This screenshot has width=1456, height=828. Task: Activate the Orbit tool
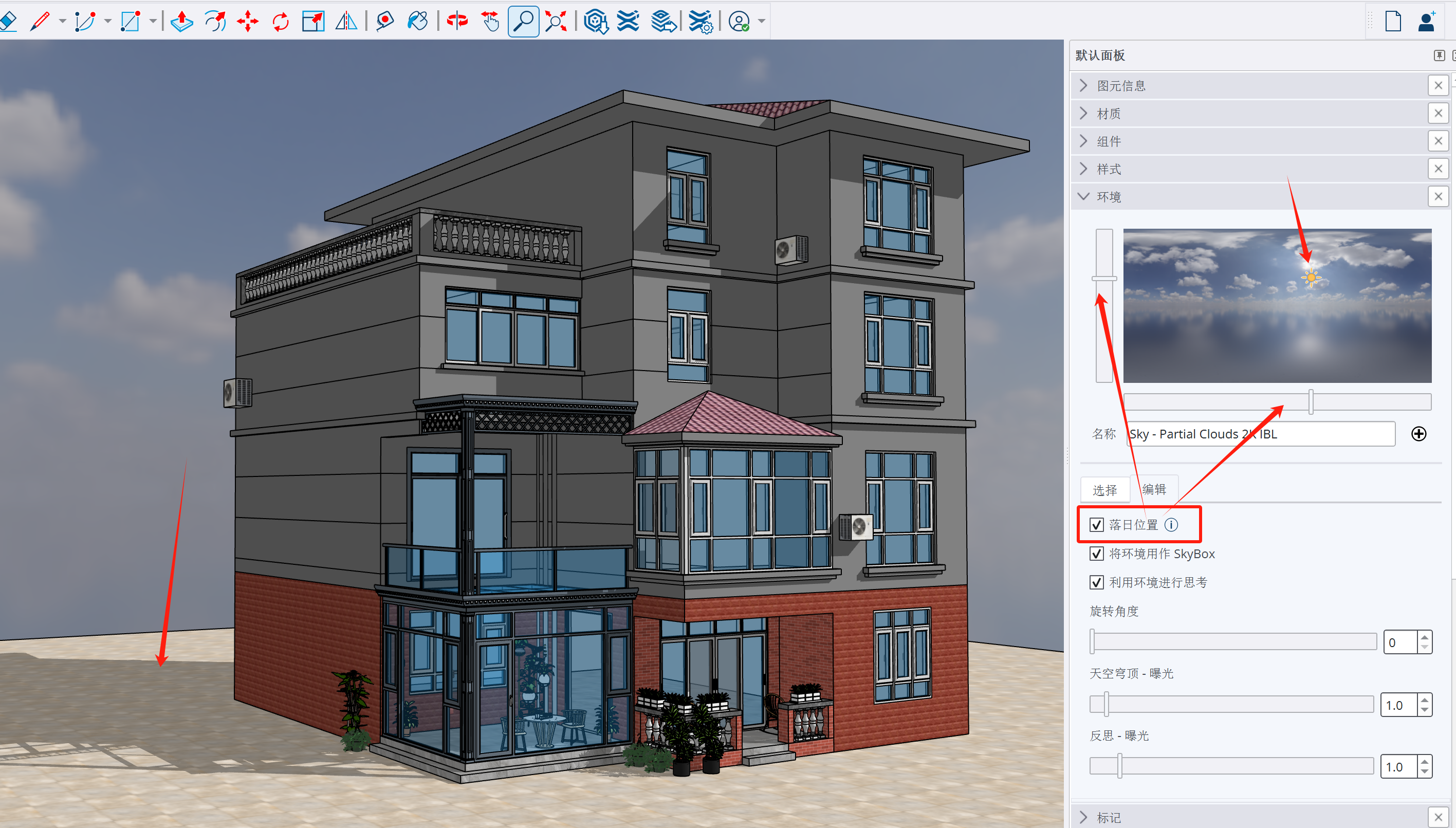pos(456,22)
